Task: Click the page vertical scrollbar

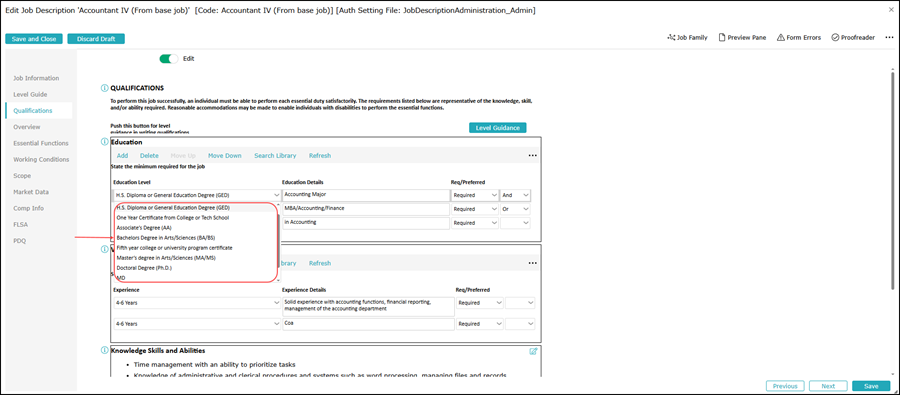Action: (893, 182)
